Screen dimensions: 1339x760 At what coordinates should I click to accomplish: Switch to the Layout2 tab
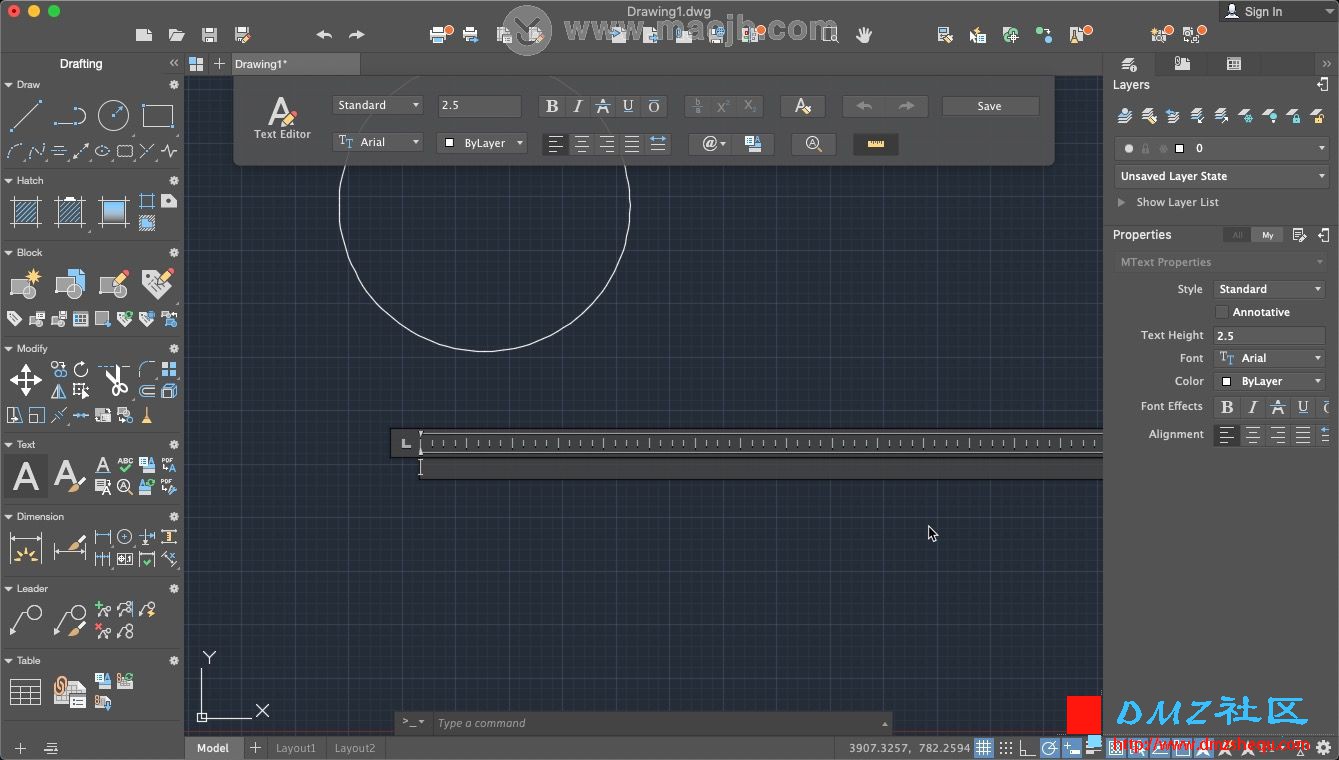click(x=355, y=748)
